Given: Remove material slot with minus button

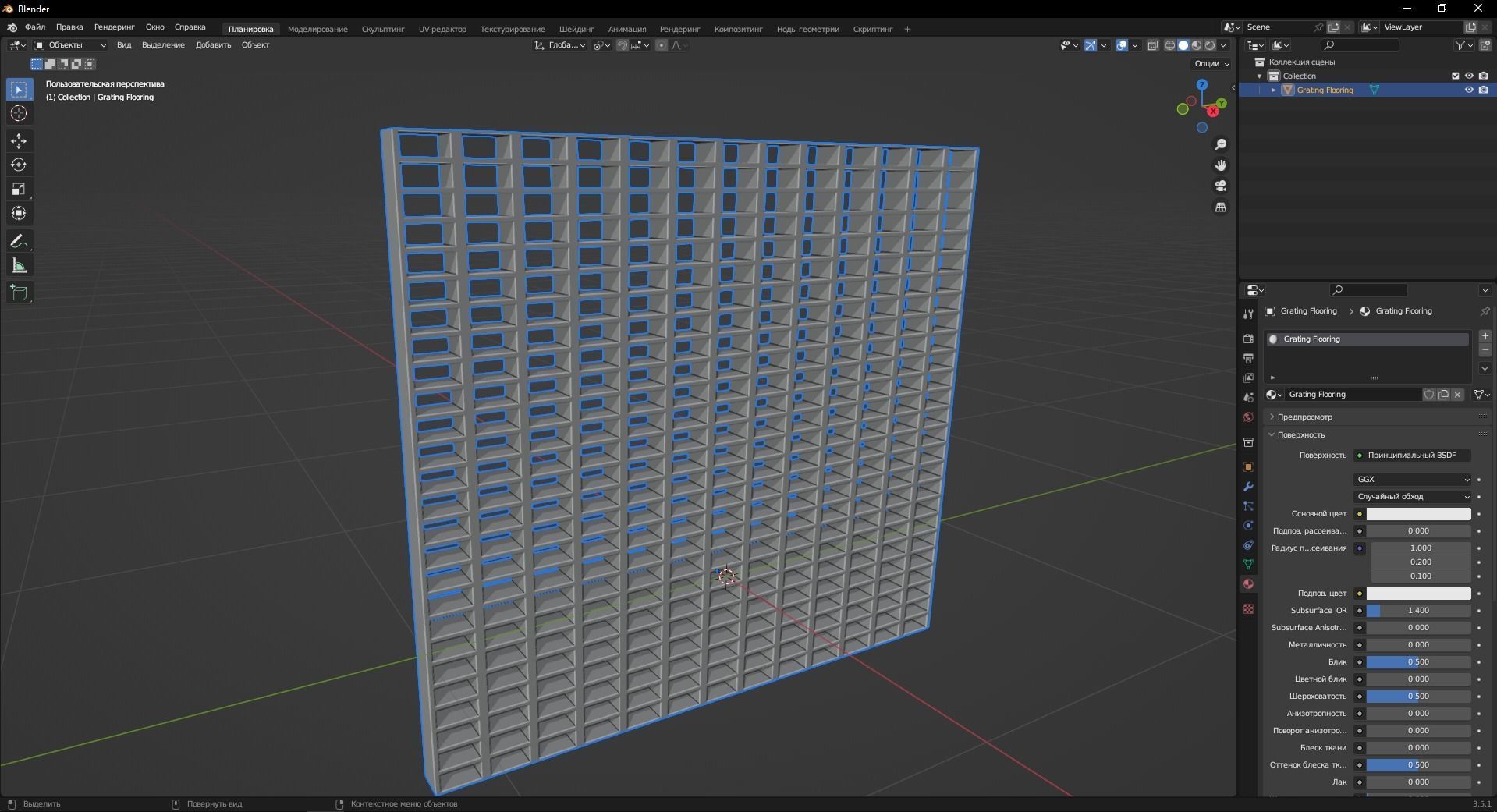Looking at the screenshot, I should pos(1485,350).
